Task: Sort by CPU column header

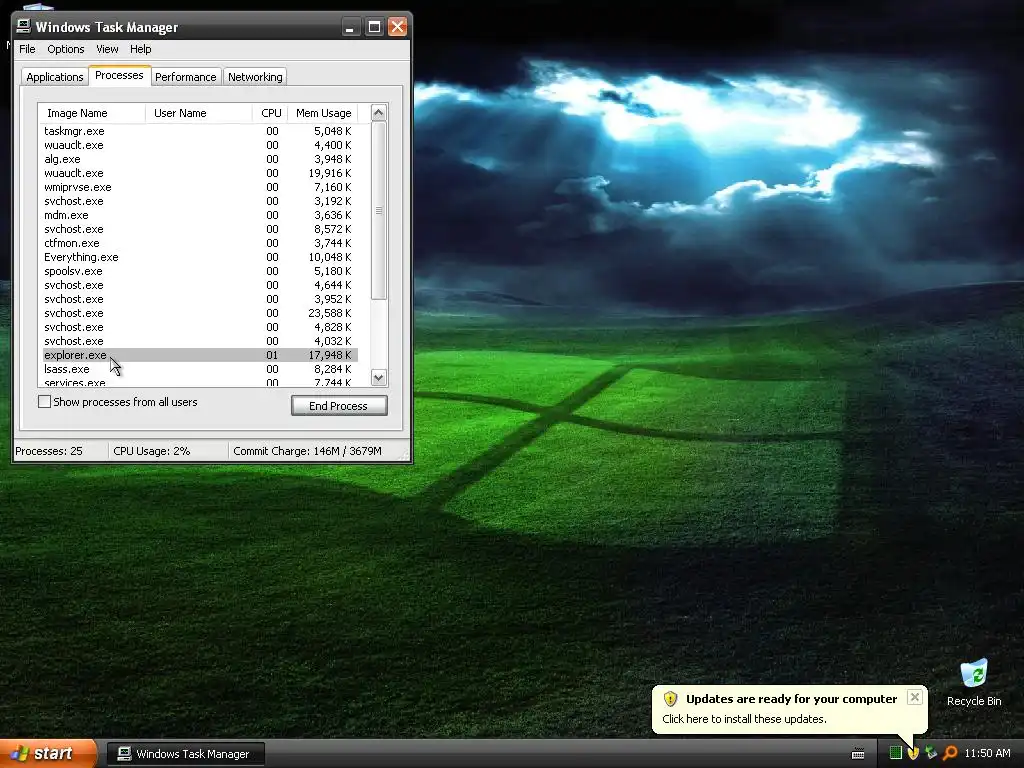Action: 270,113
